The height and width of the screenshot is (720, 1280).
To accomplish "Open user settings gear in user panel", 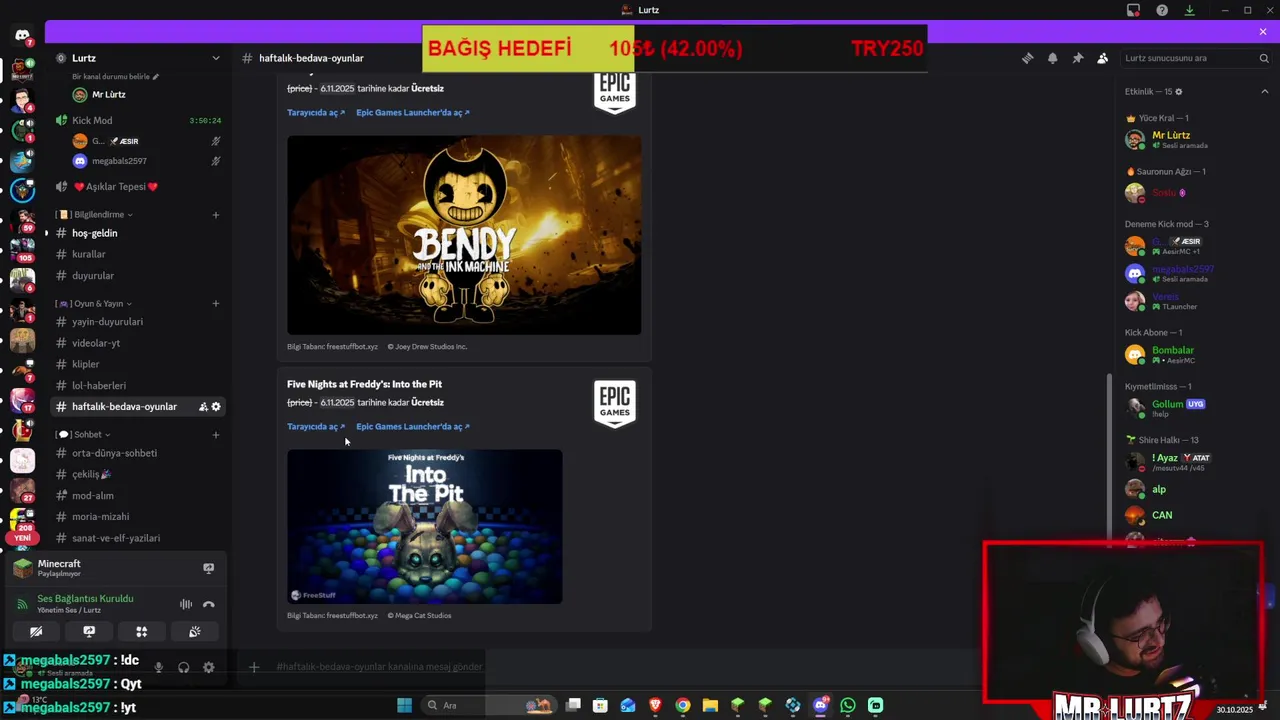I will (208, 667).
